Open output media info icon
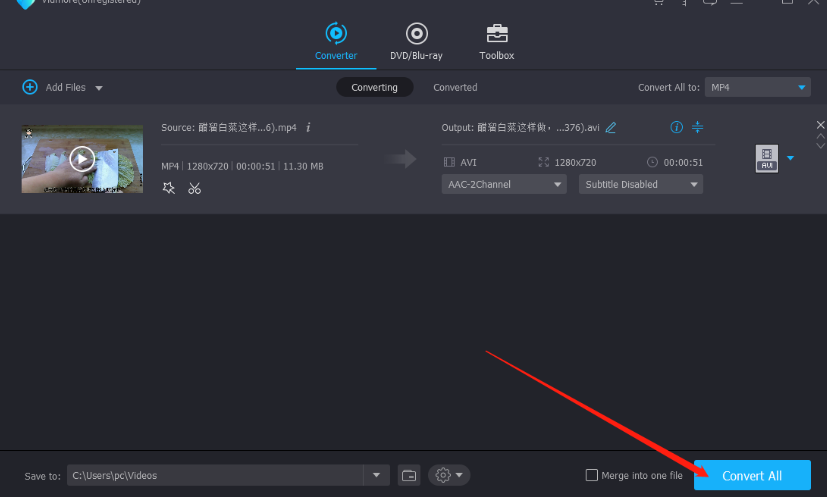 (x=676, y=127)
